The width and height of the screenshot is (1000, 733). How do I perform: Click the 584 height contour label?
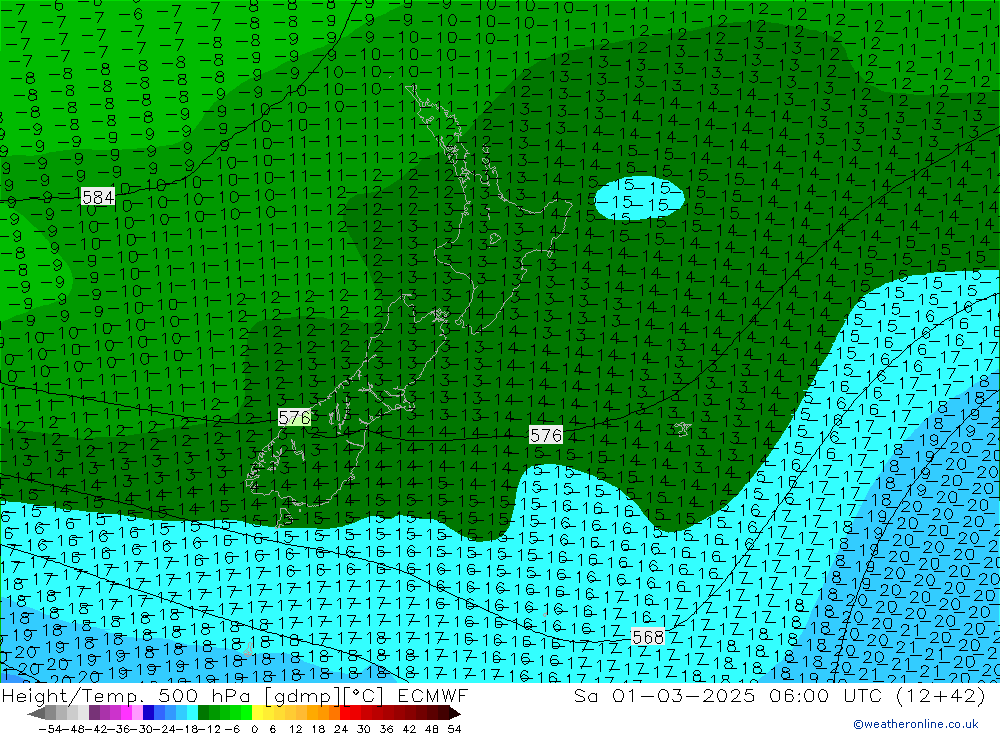98,197
